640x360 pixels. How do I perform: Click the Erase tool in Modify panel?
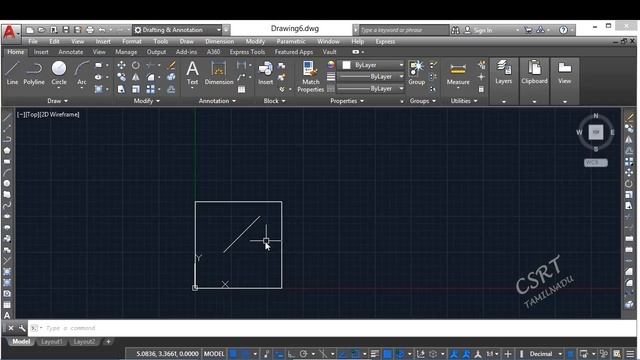tap(171, 65)
